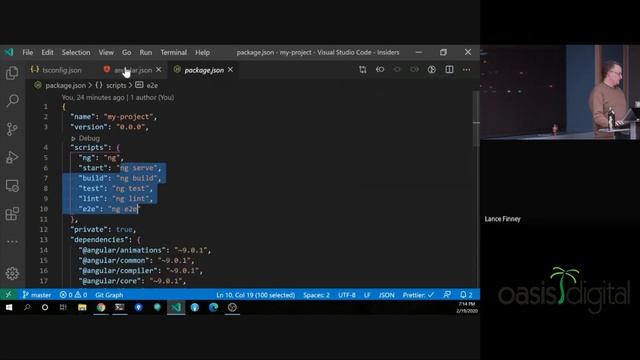Viewport: 640px width, 360px height.
Task: Open the notifications bell in status bar
Action: coord(466,295)
